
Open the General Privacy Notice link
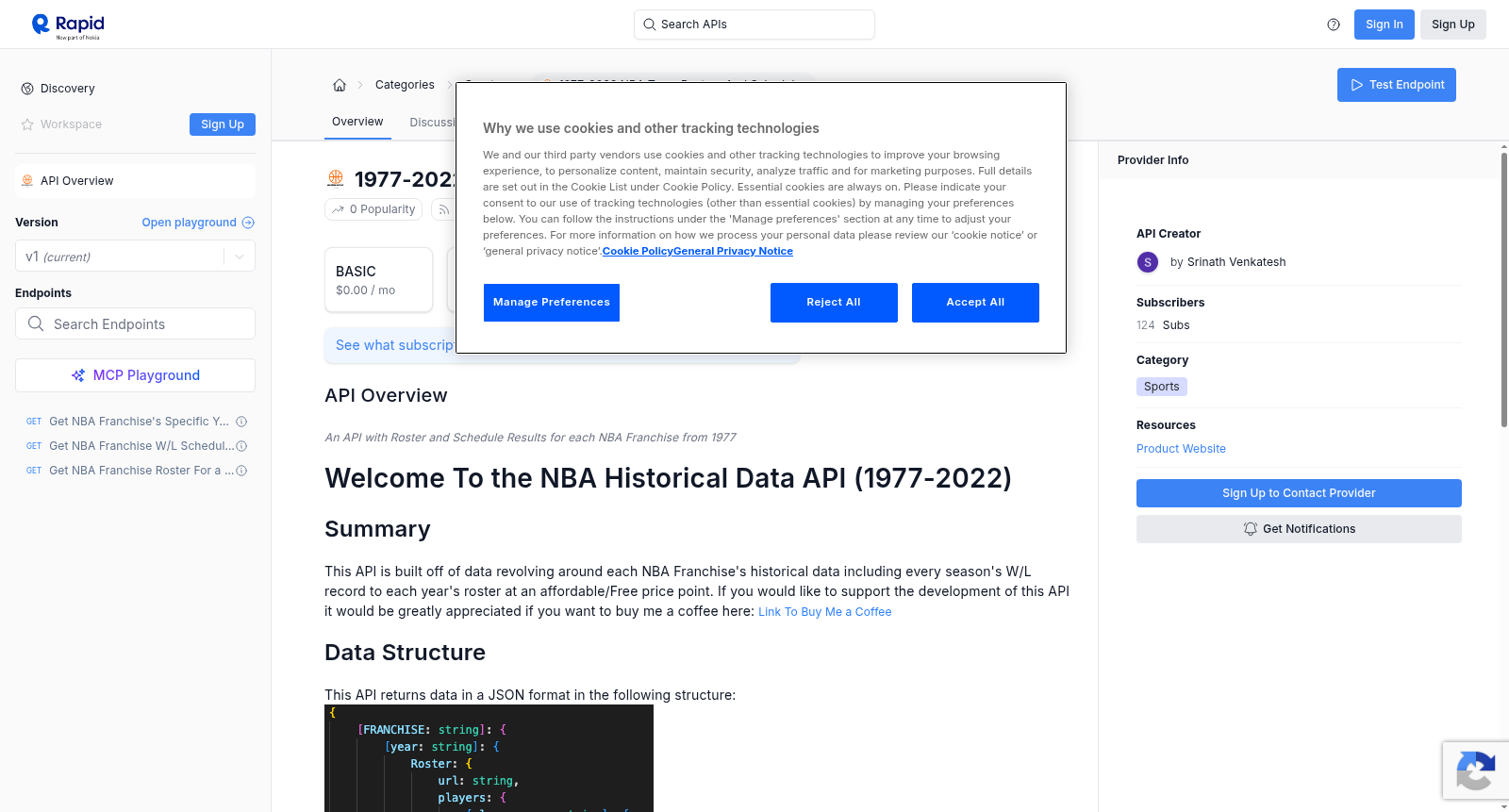(733, 251)
